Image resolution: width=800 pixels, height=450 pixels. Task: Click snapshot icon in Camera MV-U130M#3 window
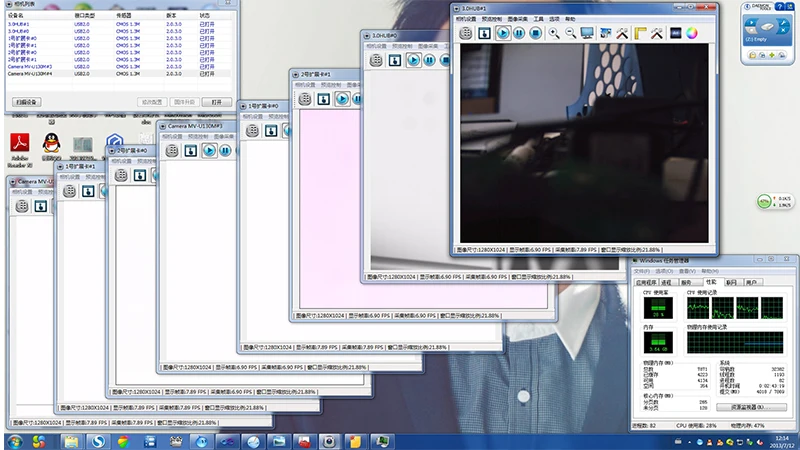click(190, 151)
